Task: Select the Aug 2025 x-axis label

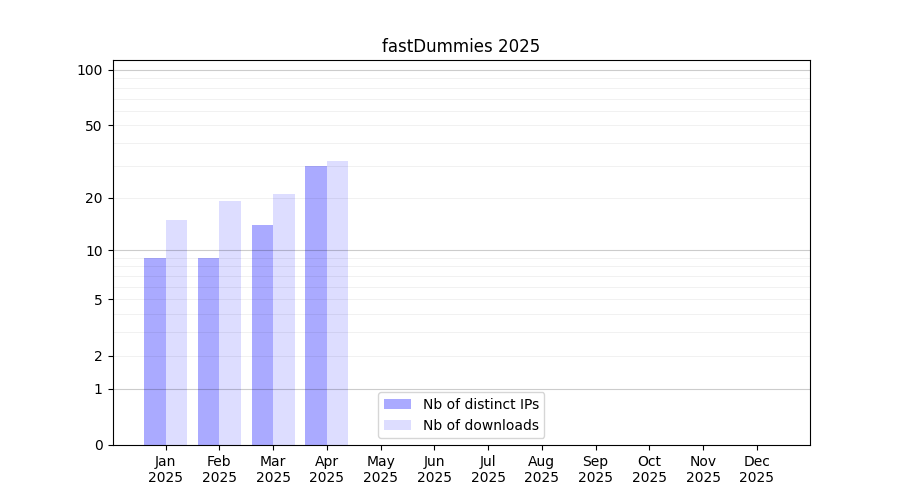Action: pyautogui.click(x=542, y=469)
